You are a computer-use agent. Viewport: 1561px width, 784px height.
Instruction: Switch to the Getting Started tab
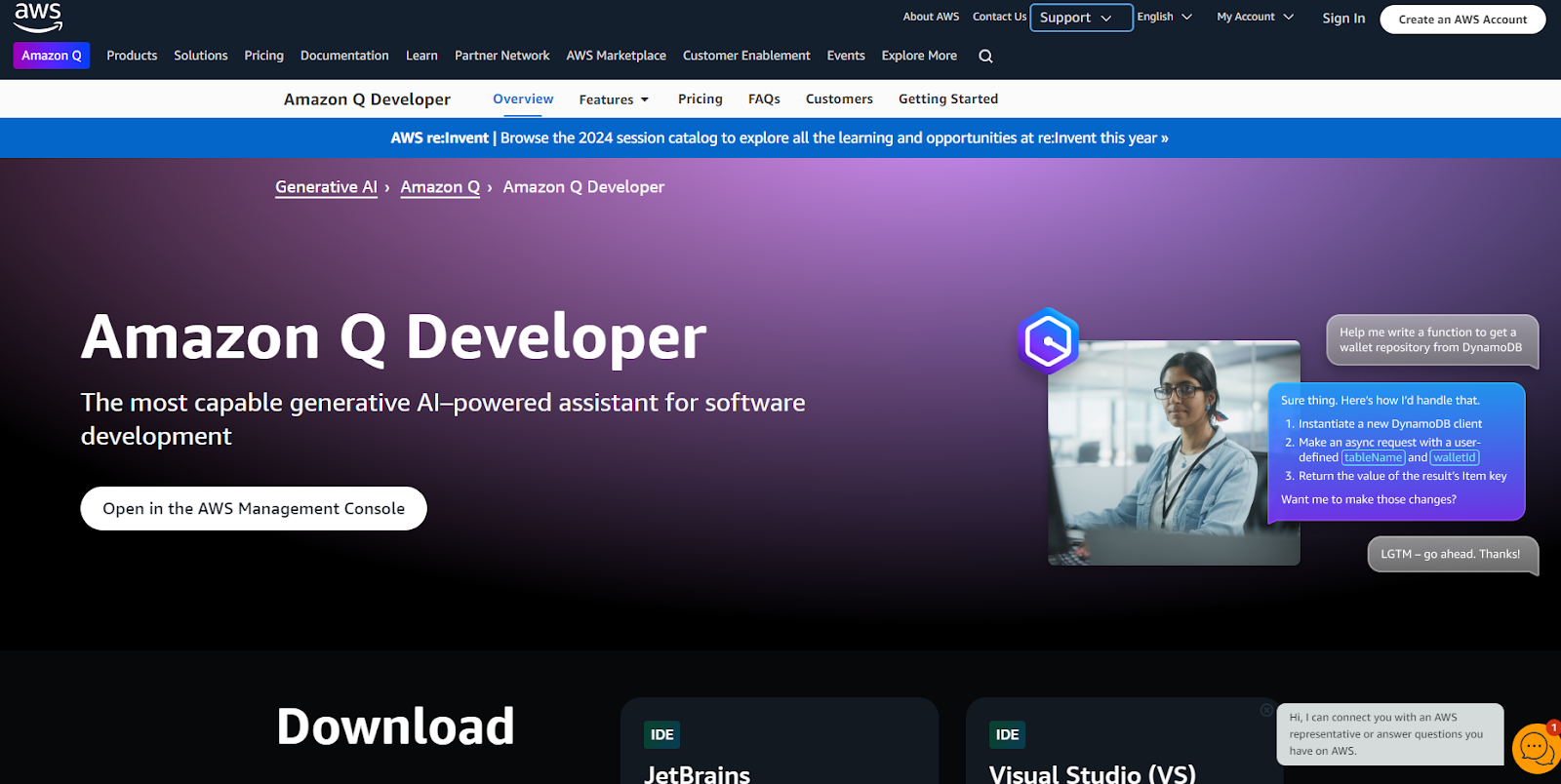pos(948,99)
